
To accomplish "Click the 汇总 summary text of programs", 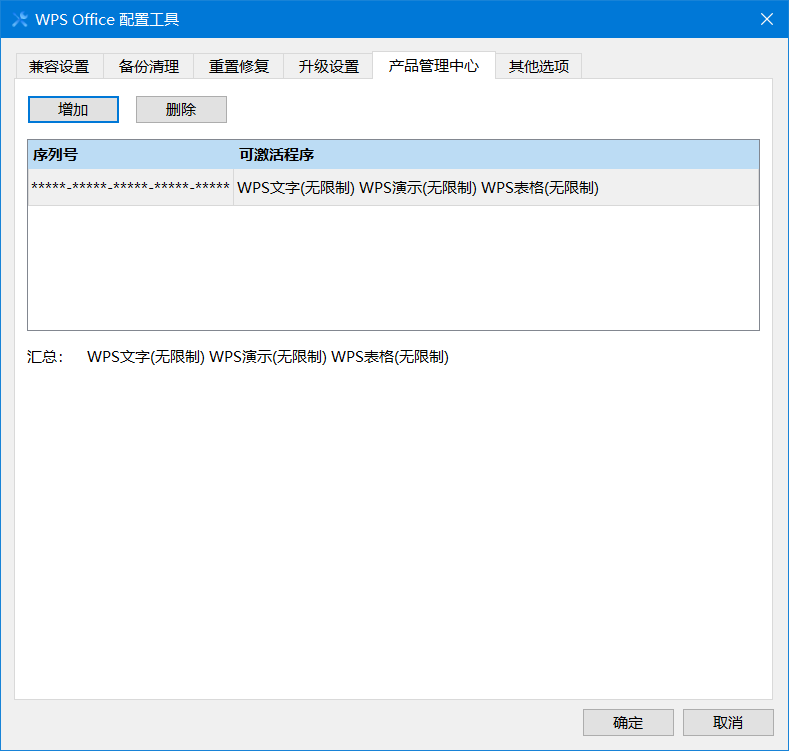I will tap(268, 356).
